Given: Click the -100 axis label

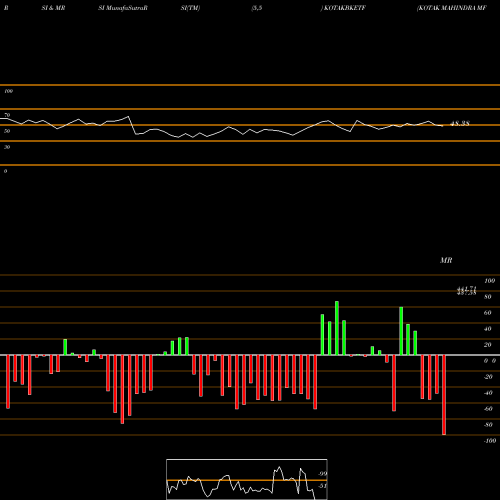Looking at the screenshot, I should 490,441.
